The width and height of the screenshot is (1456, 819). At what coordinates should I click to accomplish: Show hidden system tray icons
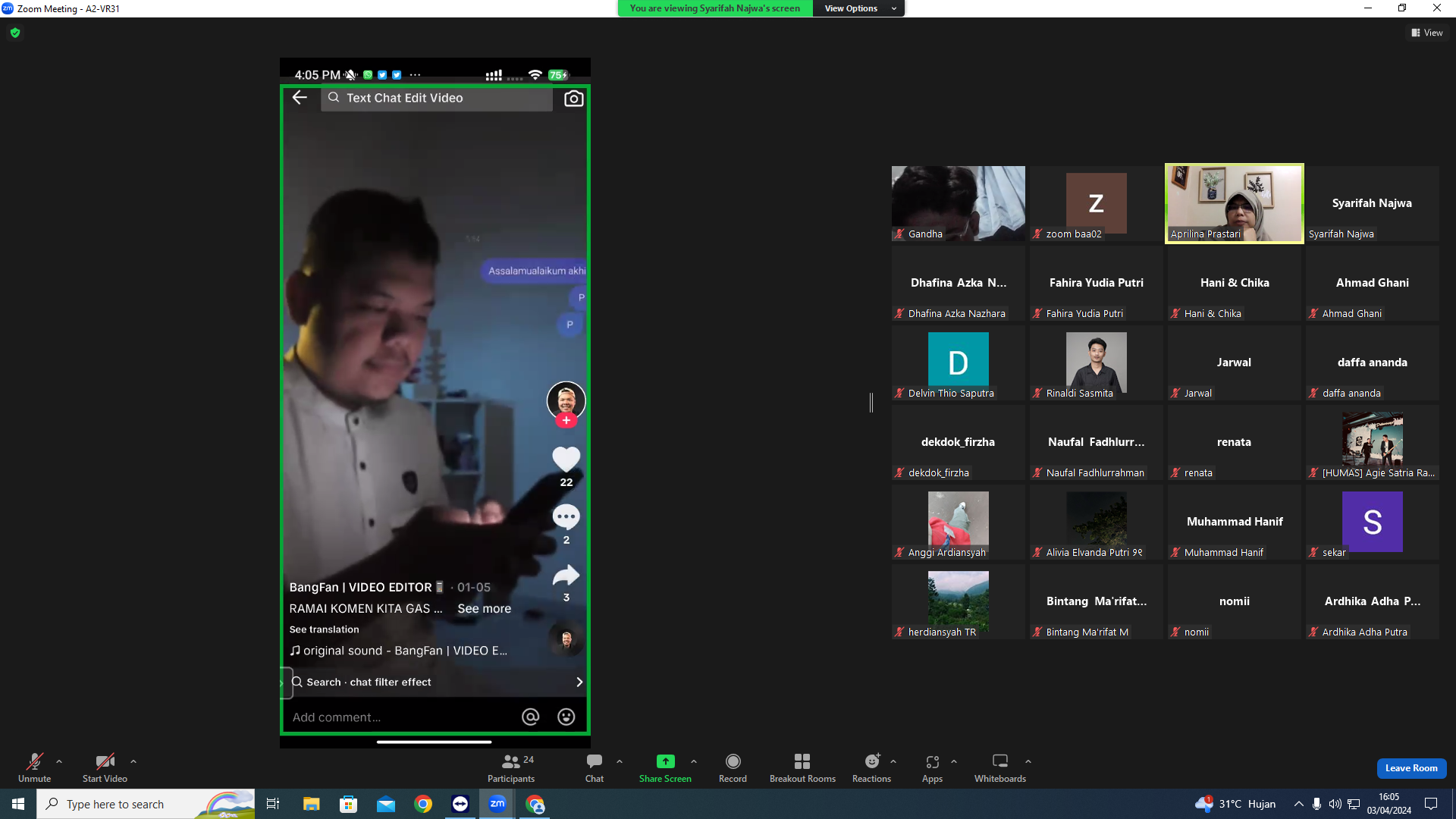point(1298,804)
